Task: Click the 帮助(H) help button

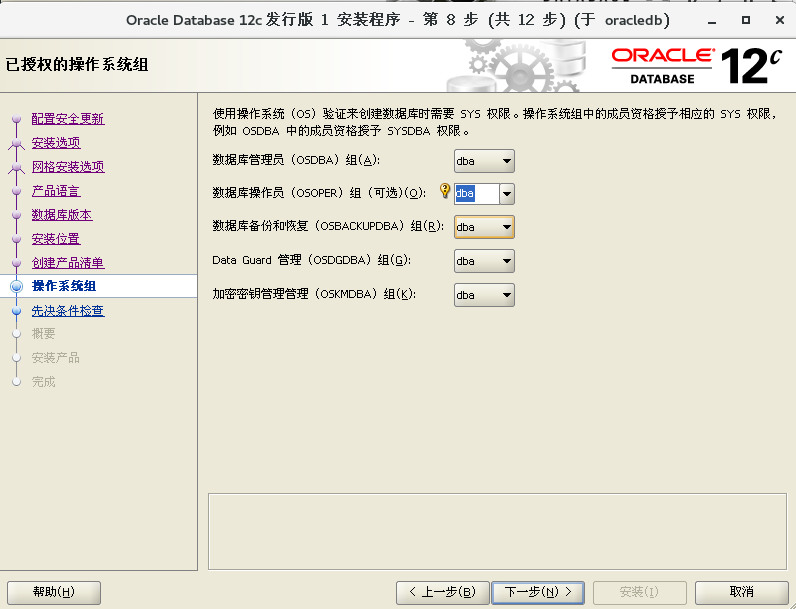Action: 54,592
